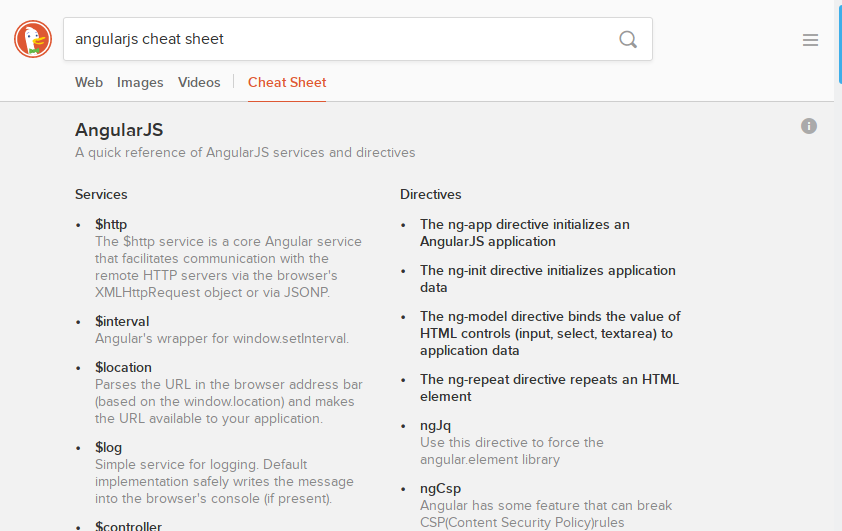Click the info icon beside AngularJS

pos(809,126)
